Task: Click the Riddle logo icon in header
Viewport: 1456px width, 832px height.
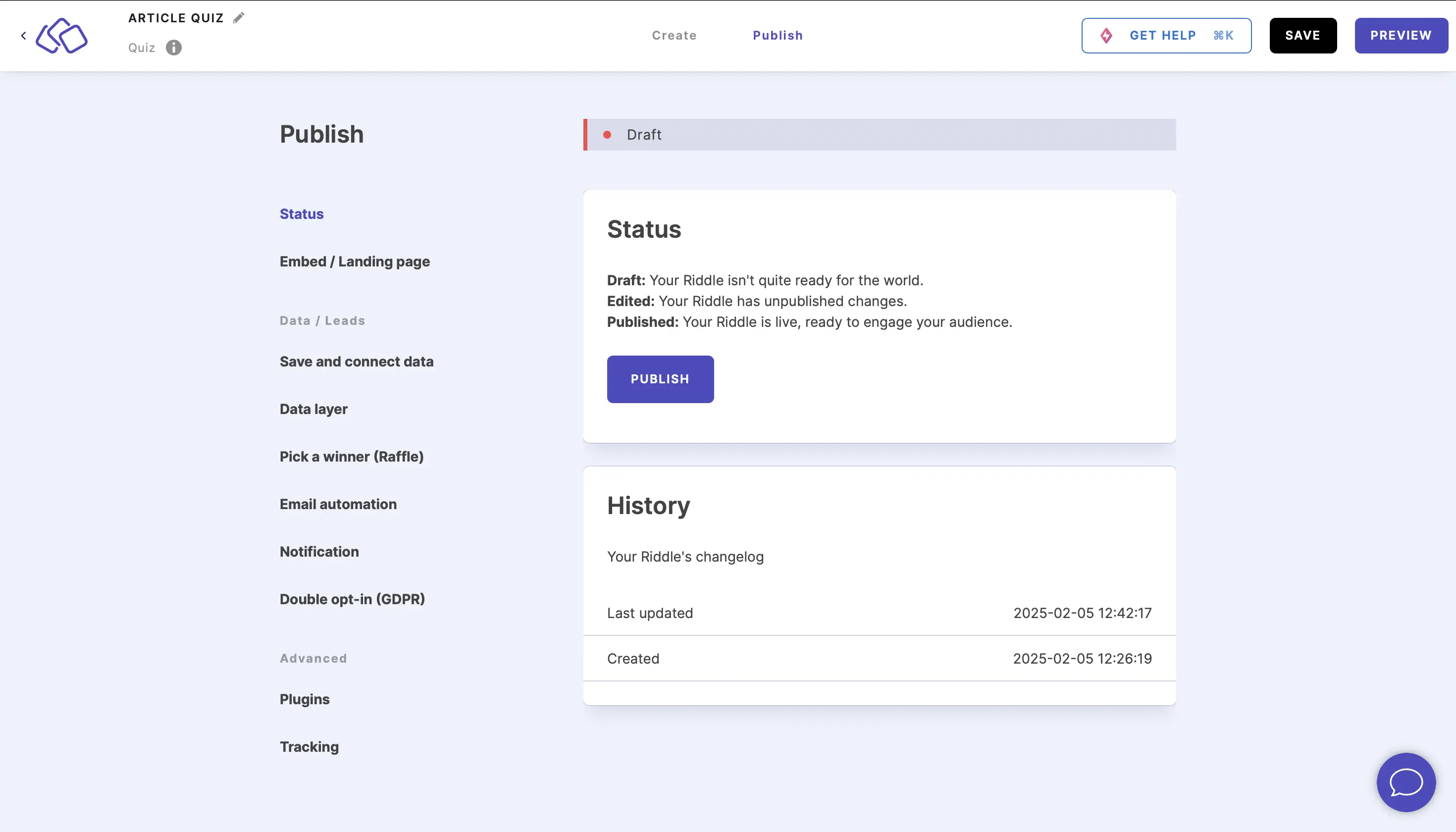Action: (x=61, y=35)
